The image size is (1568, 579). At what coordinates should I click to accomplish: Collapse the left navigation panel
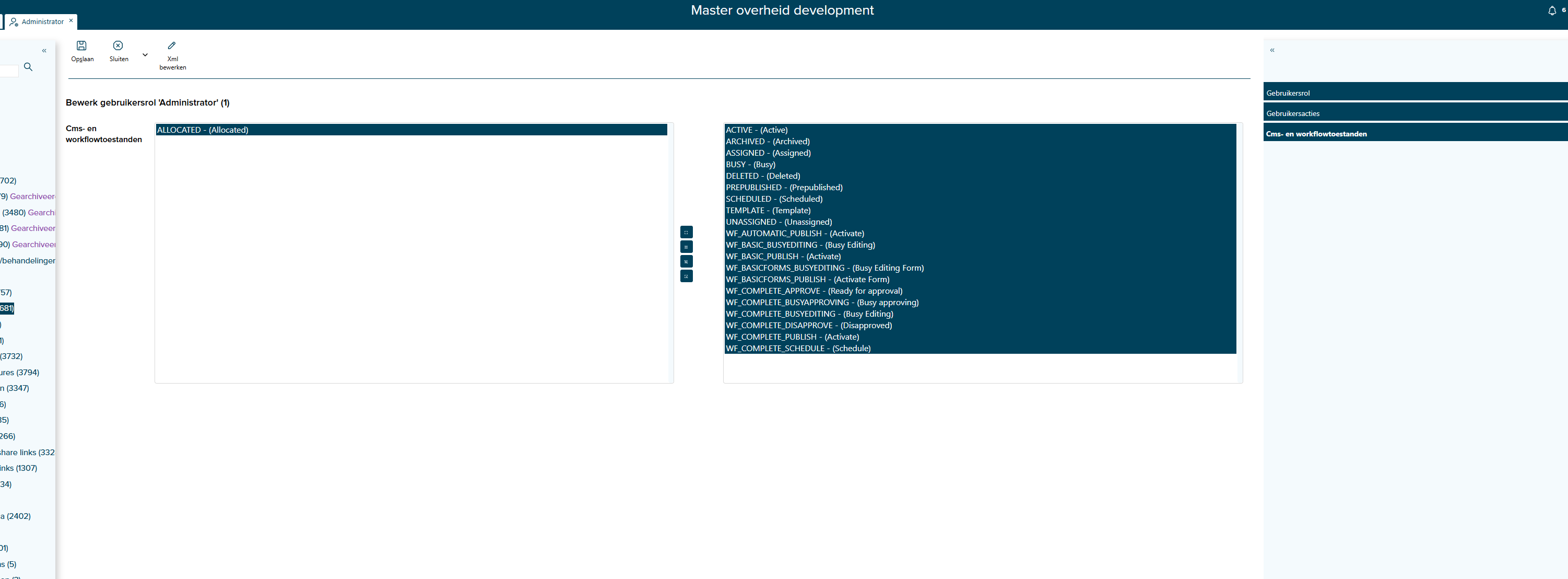click(44, 51)
